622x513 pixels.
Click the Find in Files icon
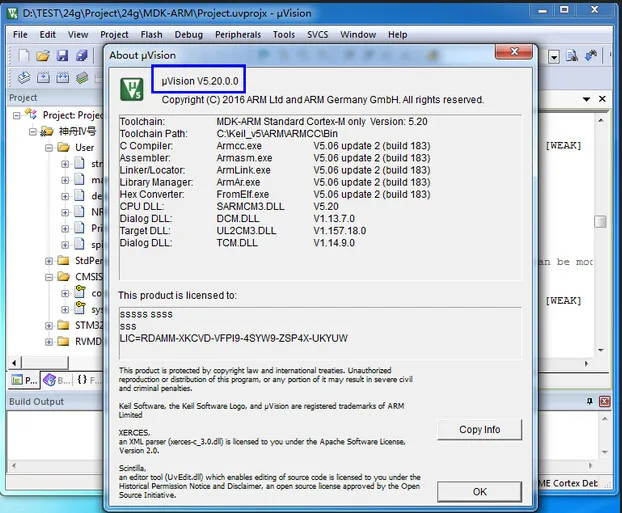point(572,56)
